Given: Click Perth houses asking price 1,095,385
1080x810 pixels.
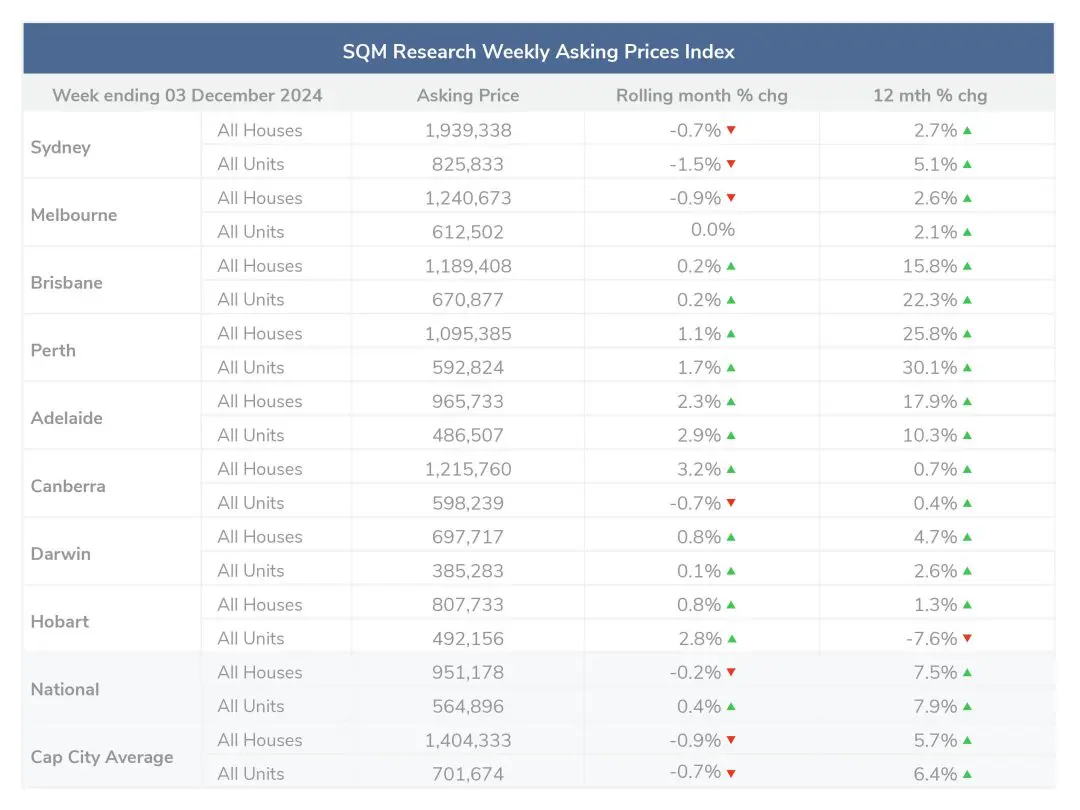Looking at the screenshot, I should 468,333.
